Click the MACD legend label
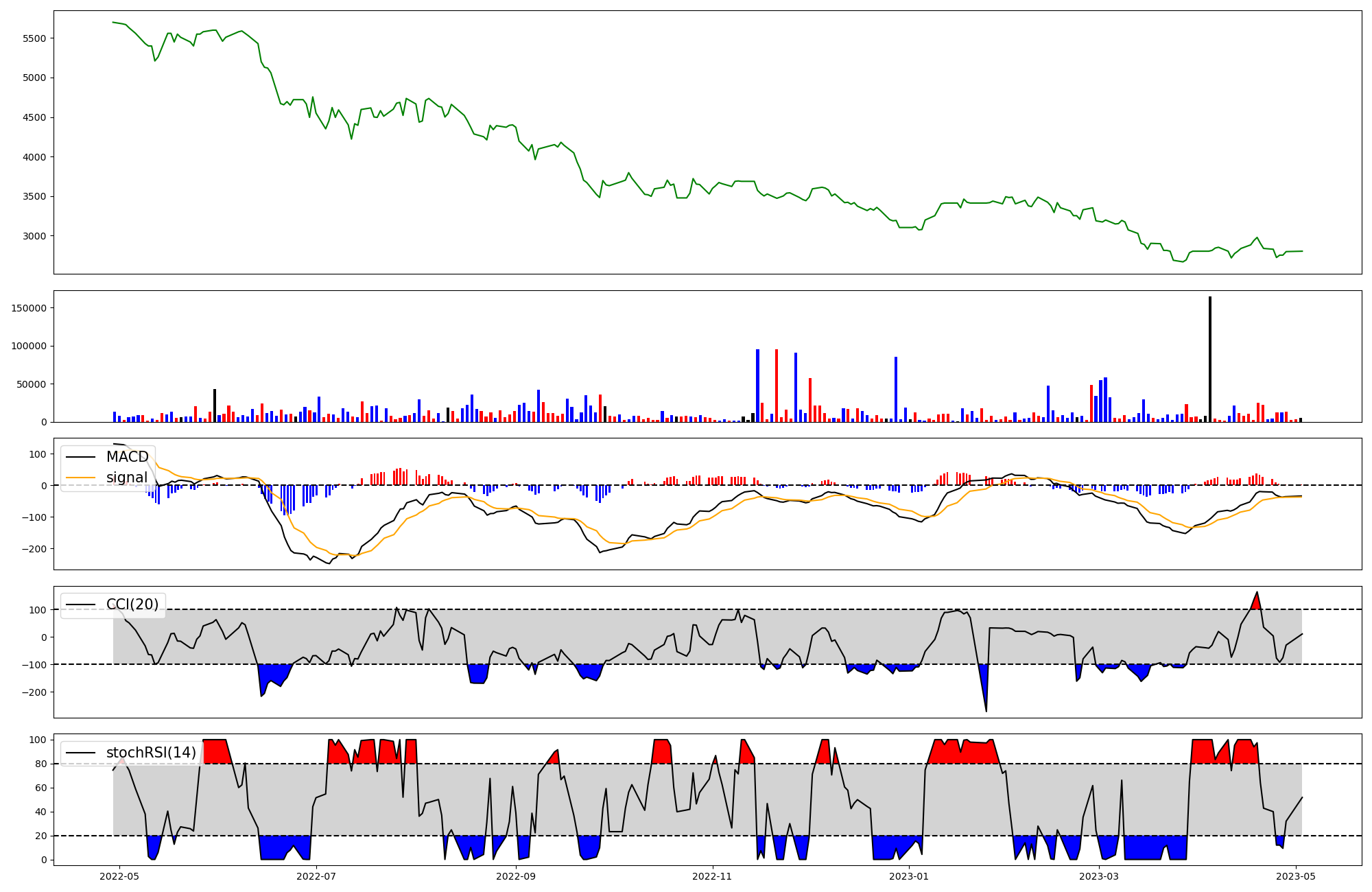Viewport: 1372px width, 892px height. (x=127, y=457)
